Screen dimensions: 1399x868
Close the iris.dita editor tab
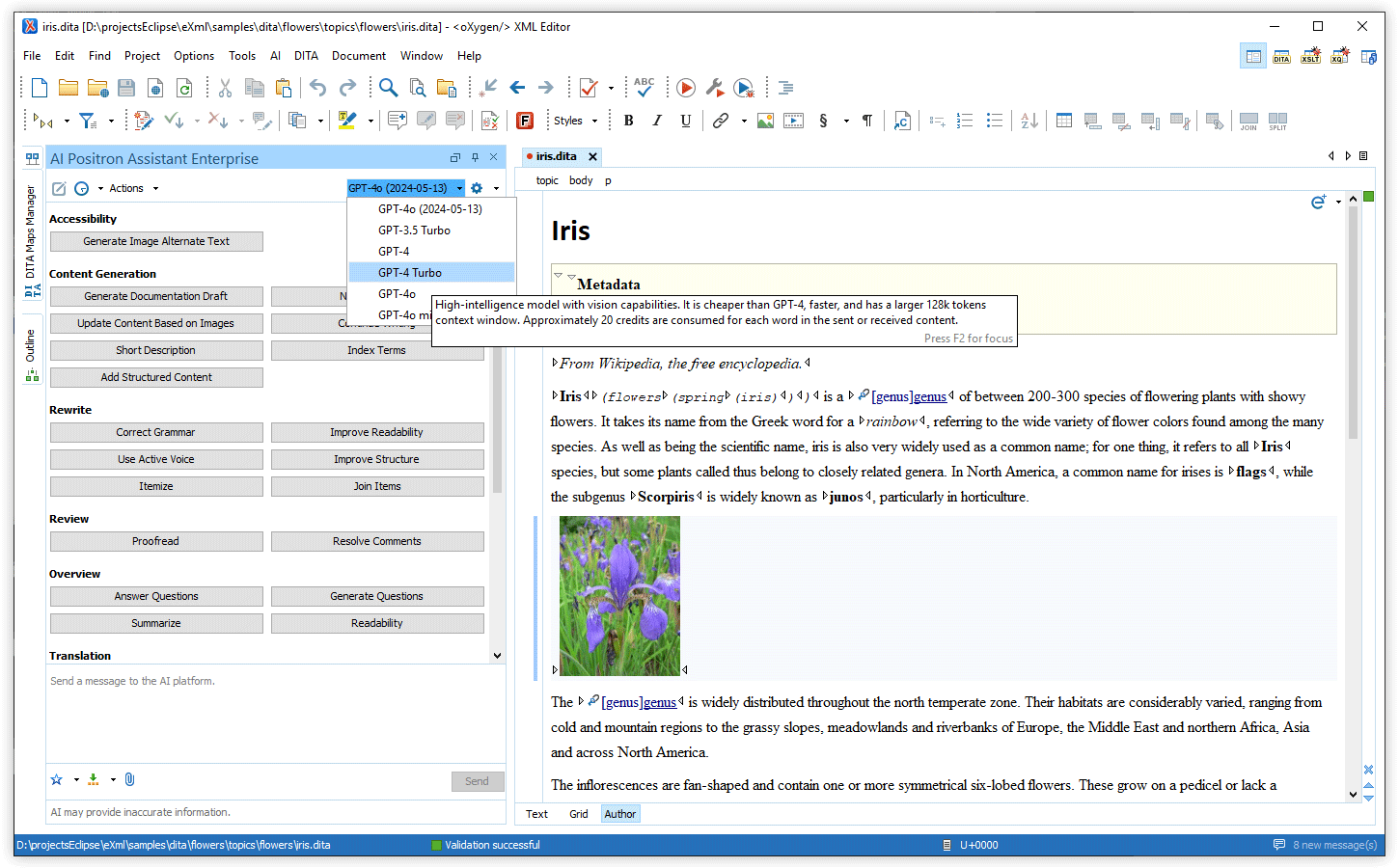tap(593, 156)
